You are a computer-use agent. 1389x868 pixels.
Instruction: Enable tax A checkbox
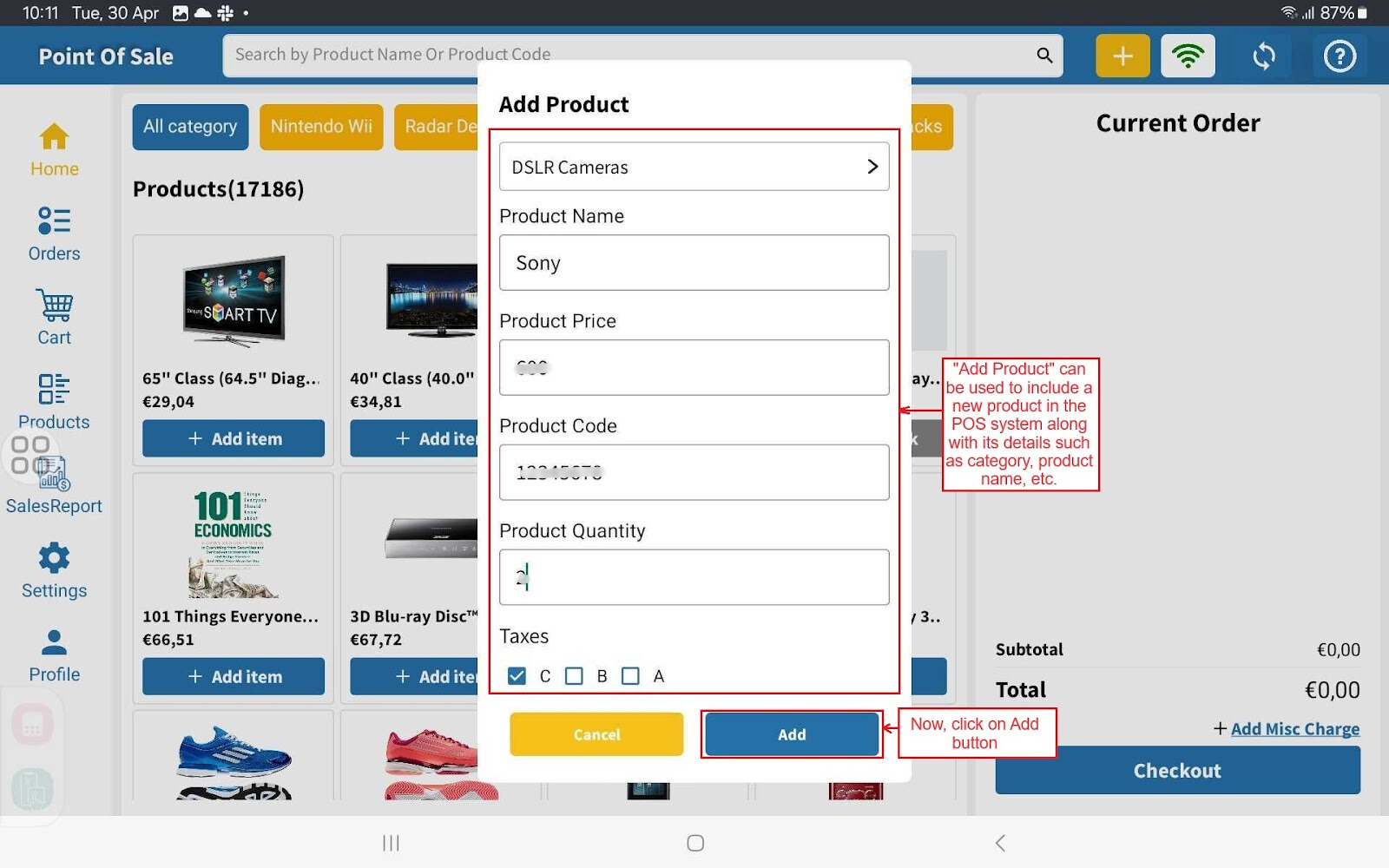click(x=631, y=676)
